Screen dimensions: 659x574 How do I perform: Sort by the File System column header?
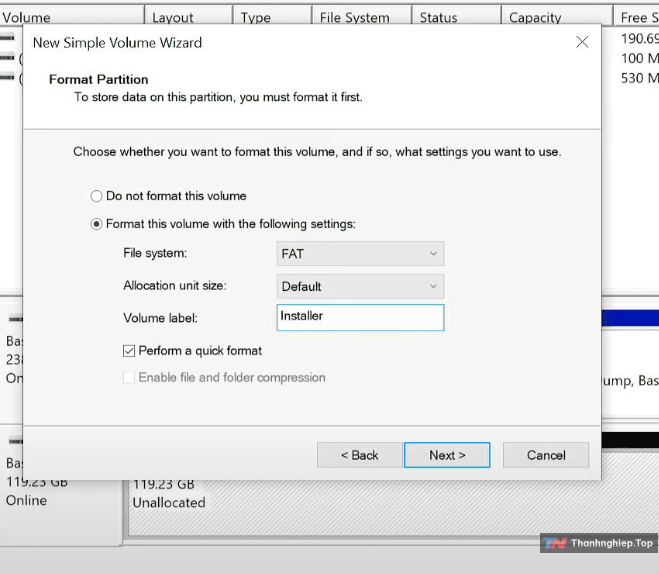point(361,17)
